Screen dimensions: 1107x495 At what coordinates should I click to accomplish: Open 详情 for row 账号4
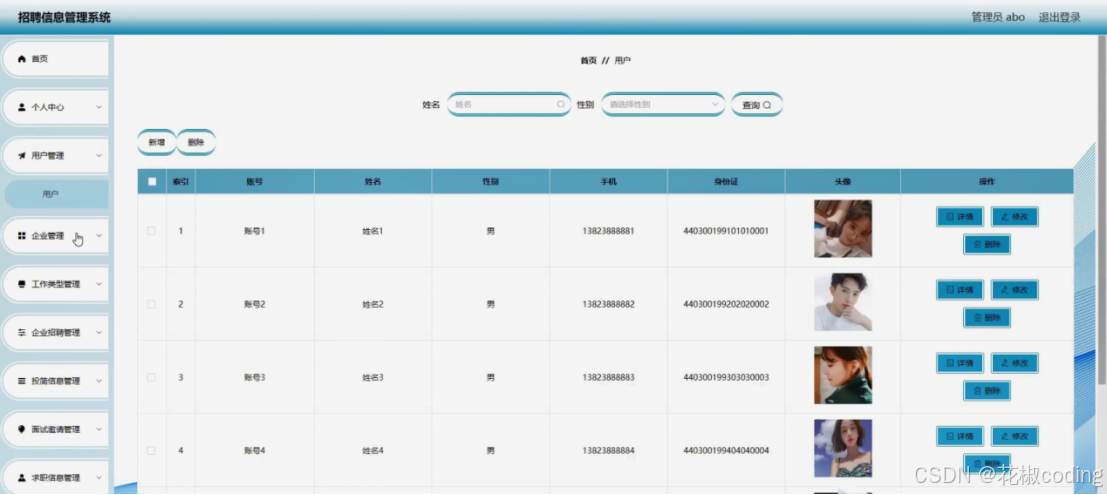(x=960, y=436)
